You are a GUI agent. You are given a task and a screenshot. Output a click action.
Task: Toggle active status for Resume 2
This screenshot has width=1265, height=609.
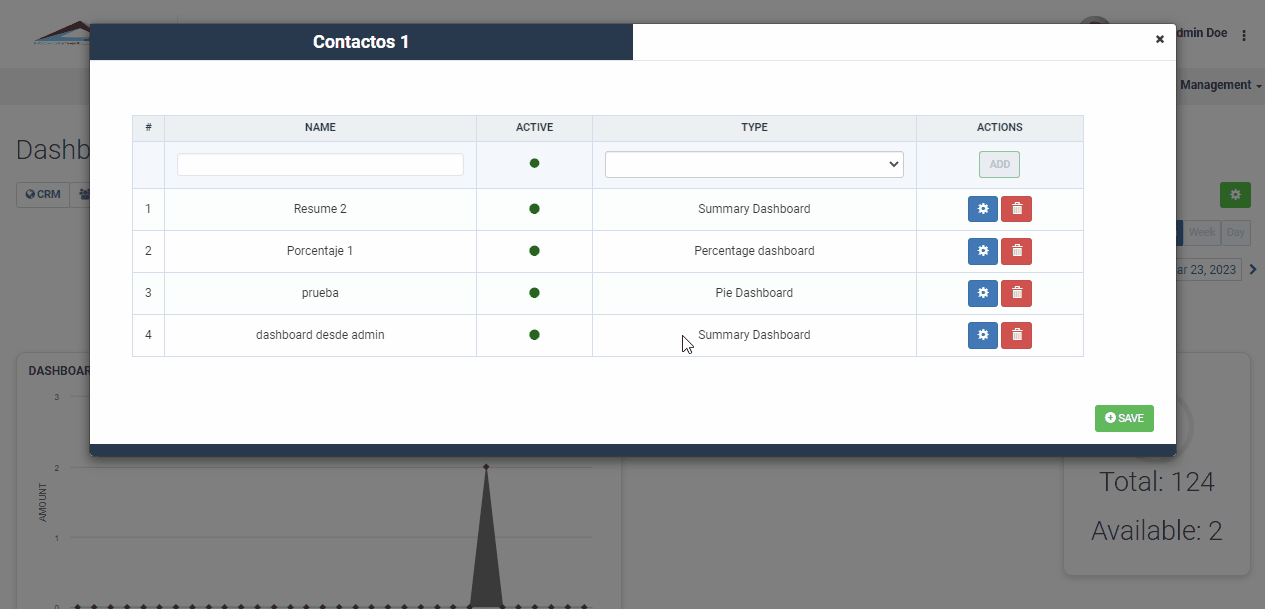[x=534, y=209]
